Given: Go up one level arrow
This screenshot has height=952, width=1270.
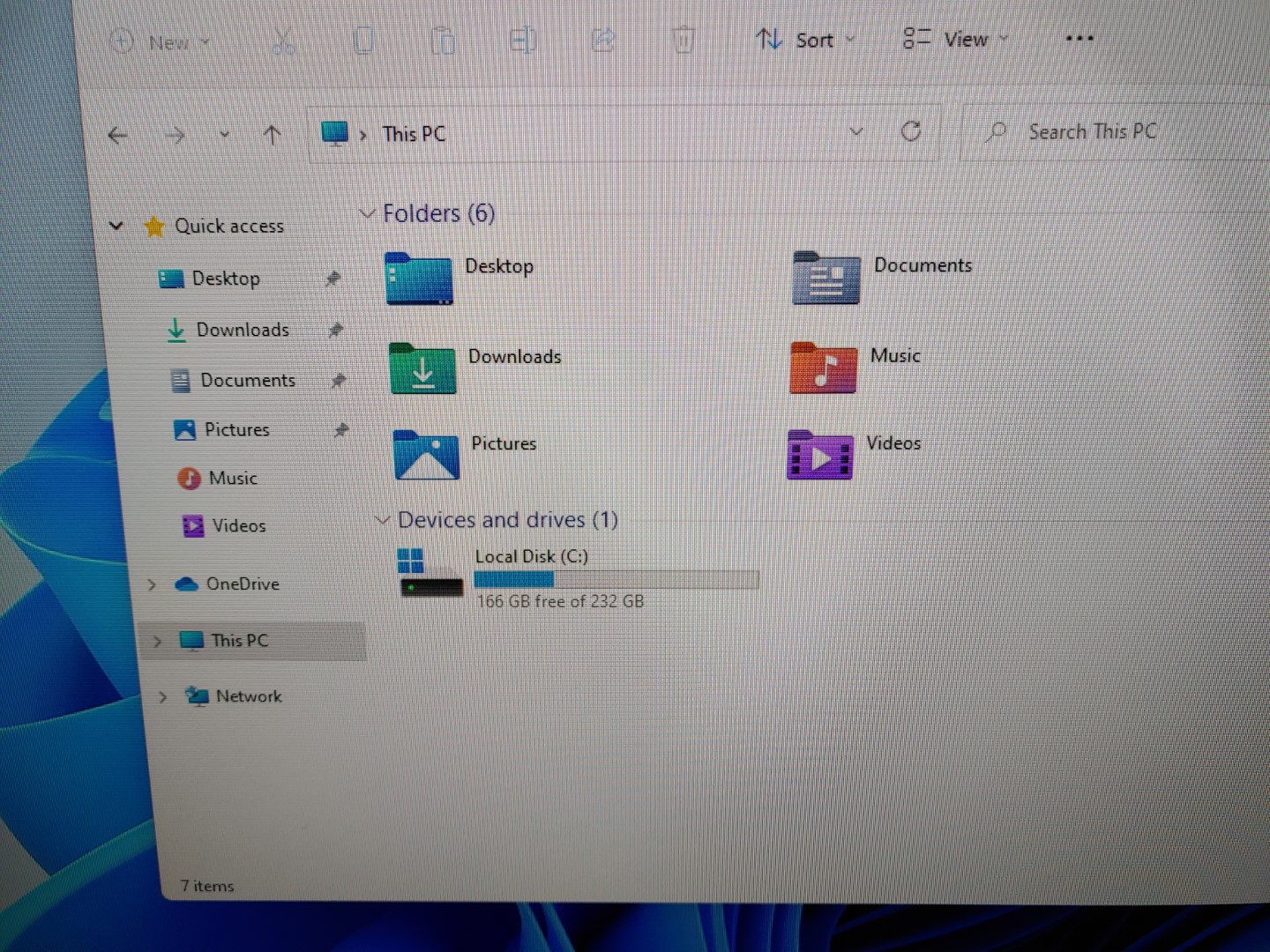Looking at the screenshot, I should (272, 135).
